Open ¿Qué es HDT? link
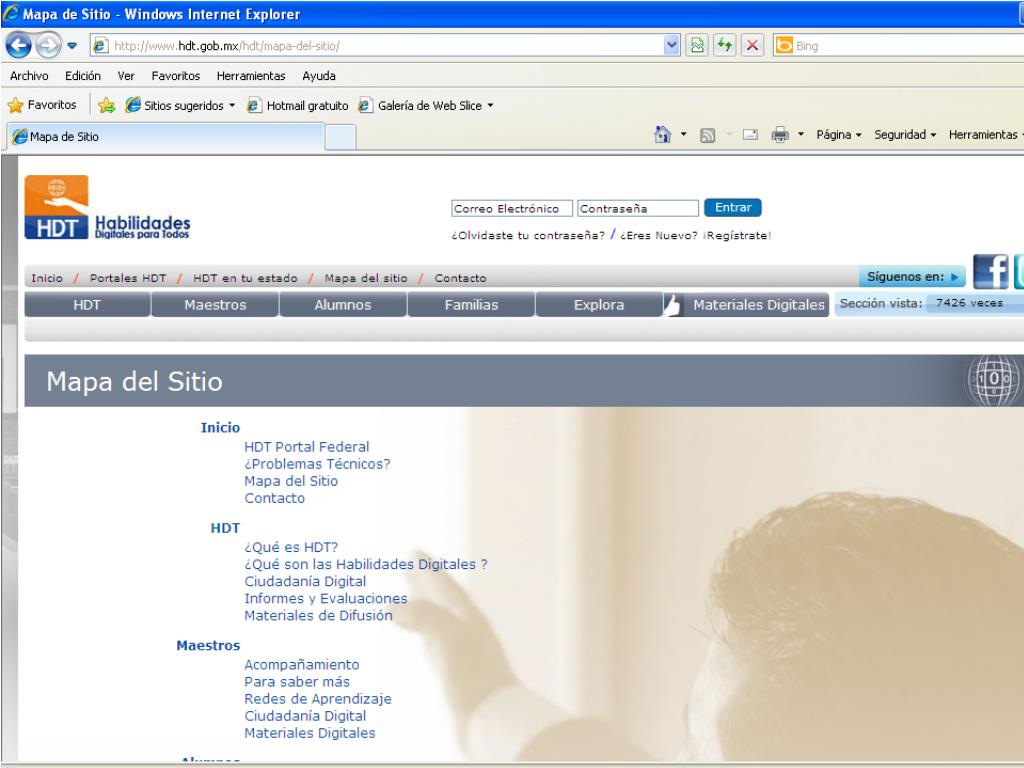Screen dimensions: 1024x768 (291, 547)
